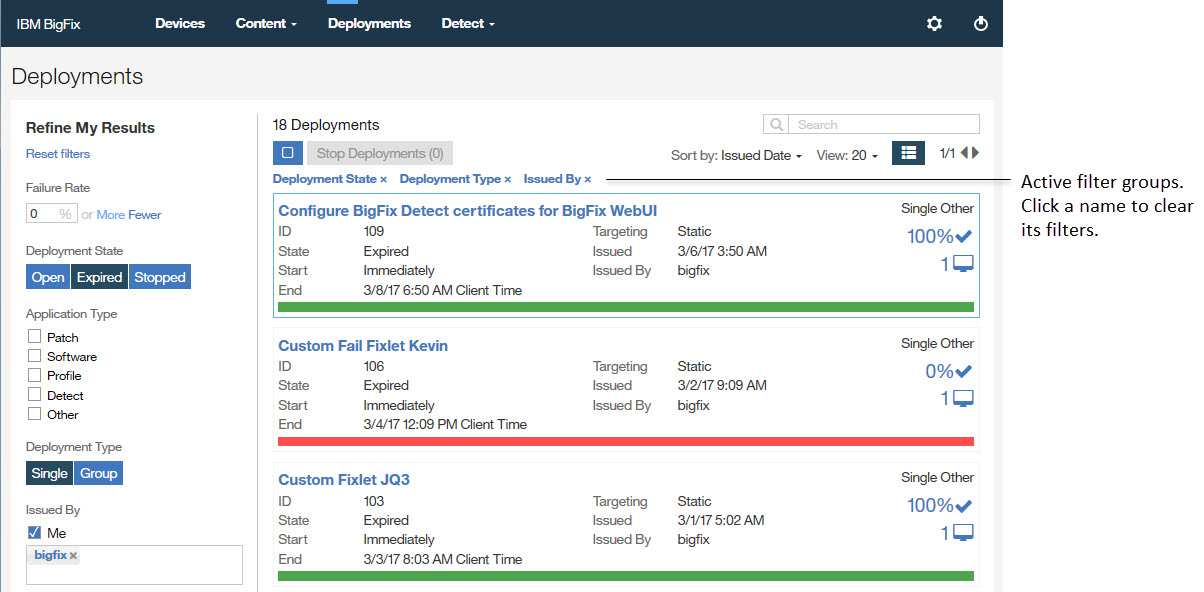Viewport: 1204px width, 592px height.
Task: Switch to list view icon
Action: pyautogui.click(x=908, y=153)
